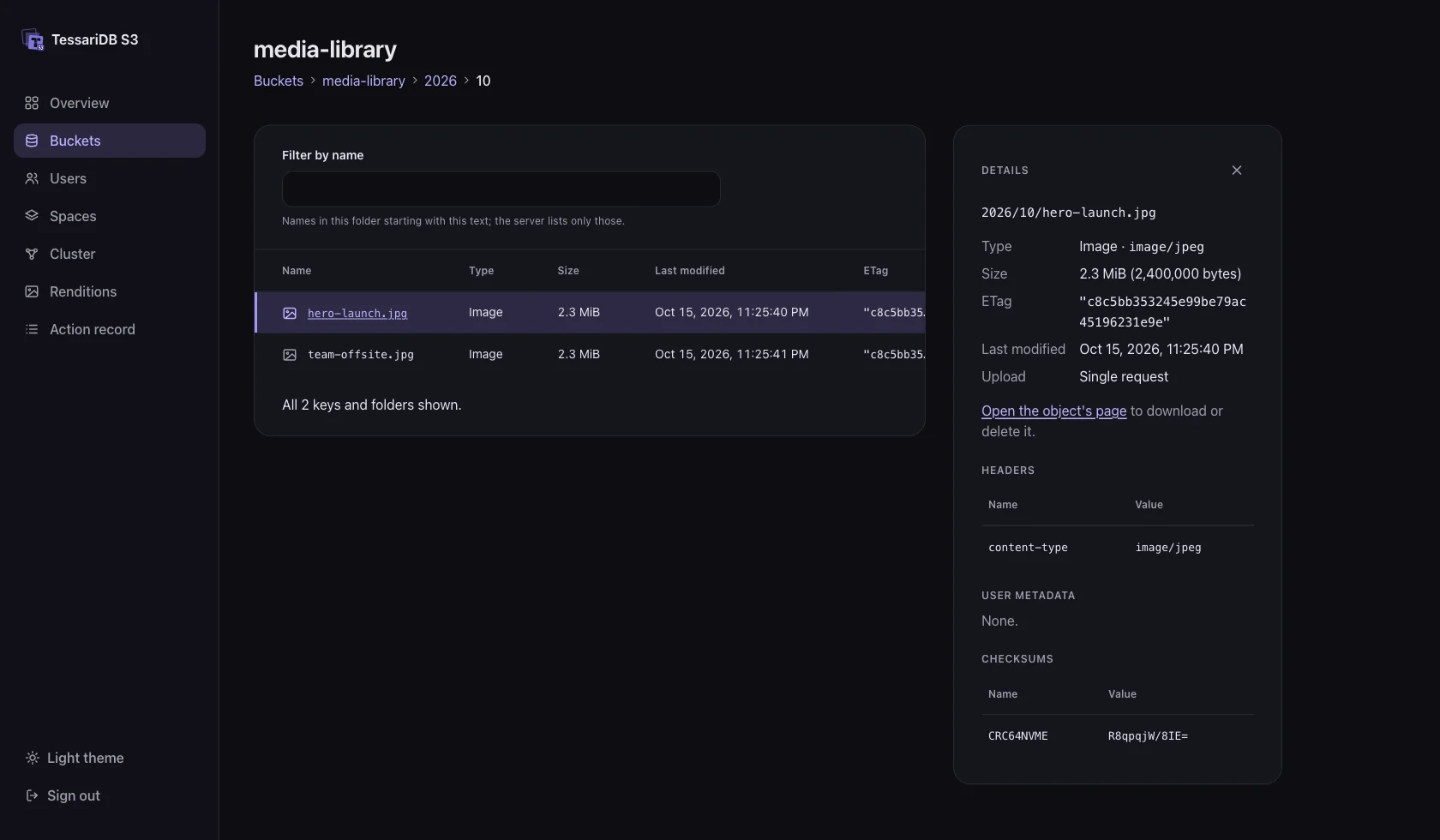The height and width of the screenshot is (840, 1440).
Task: Click the 2026/10/hero-launch.jpg key in Details
Action: tap(1069, 213)
